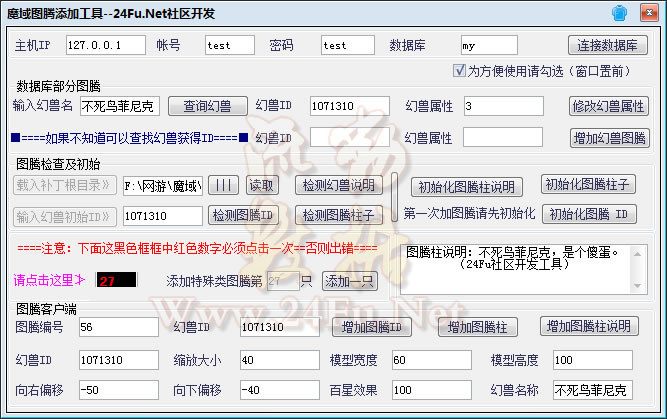Focus the 输入幻兽名 text field
Image resolution: width=667 pixels, height=419 pixels.
[x=120, y=105]
